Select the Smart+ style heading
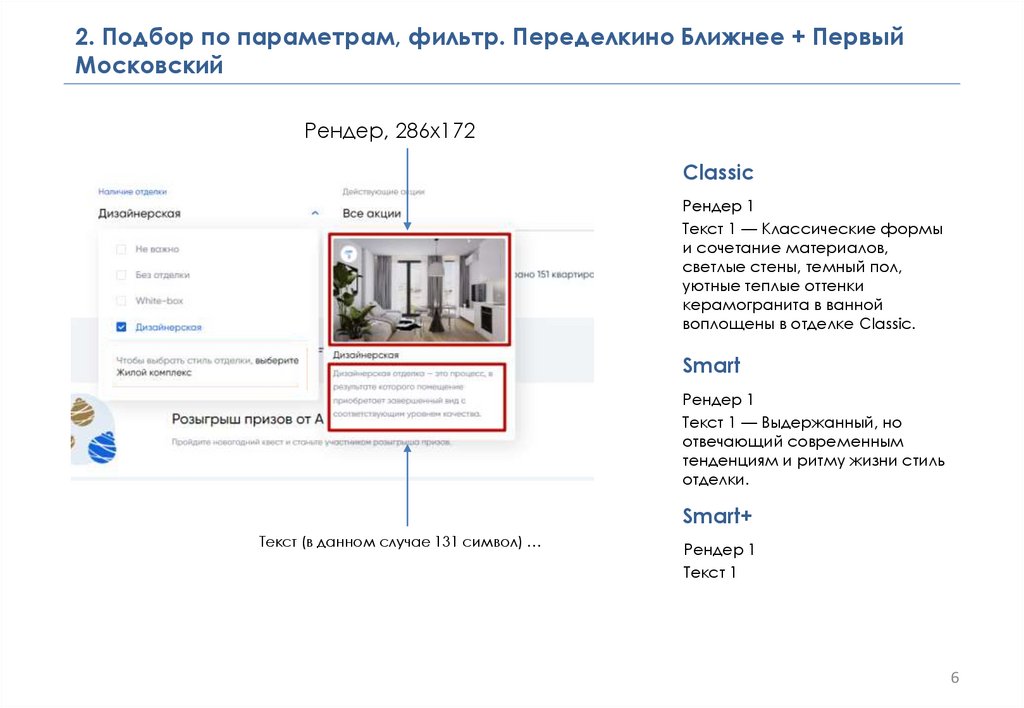1024x708 pixels. point(716,516)
